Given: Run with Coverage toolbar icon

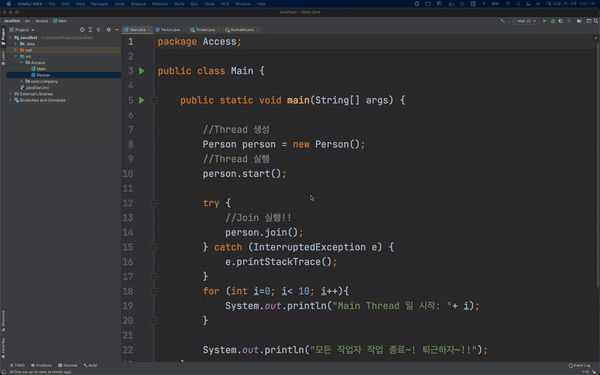Looking at the screenshot, I should click(561, 21).
